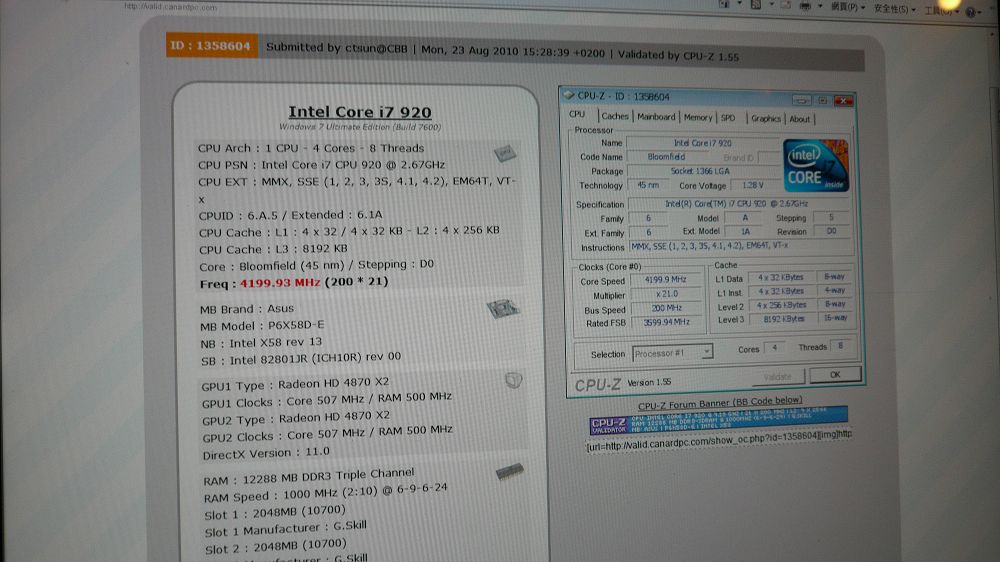The width and height of the screenshot is (1000, 562).
Task: Click 'Version 1.55' label in CPU-Z footer
Action: [x=649, y=382]
